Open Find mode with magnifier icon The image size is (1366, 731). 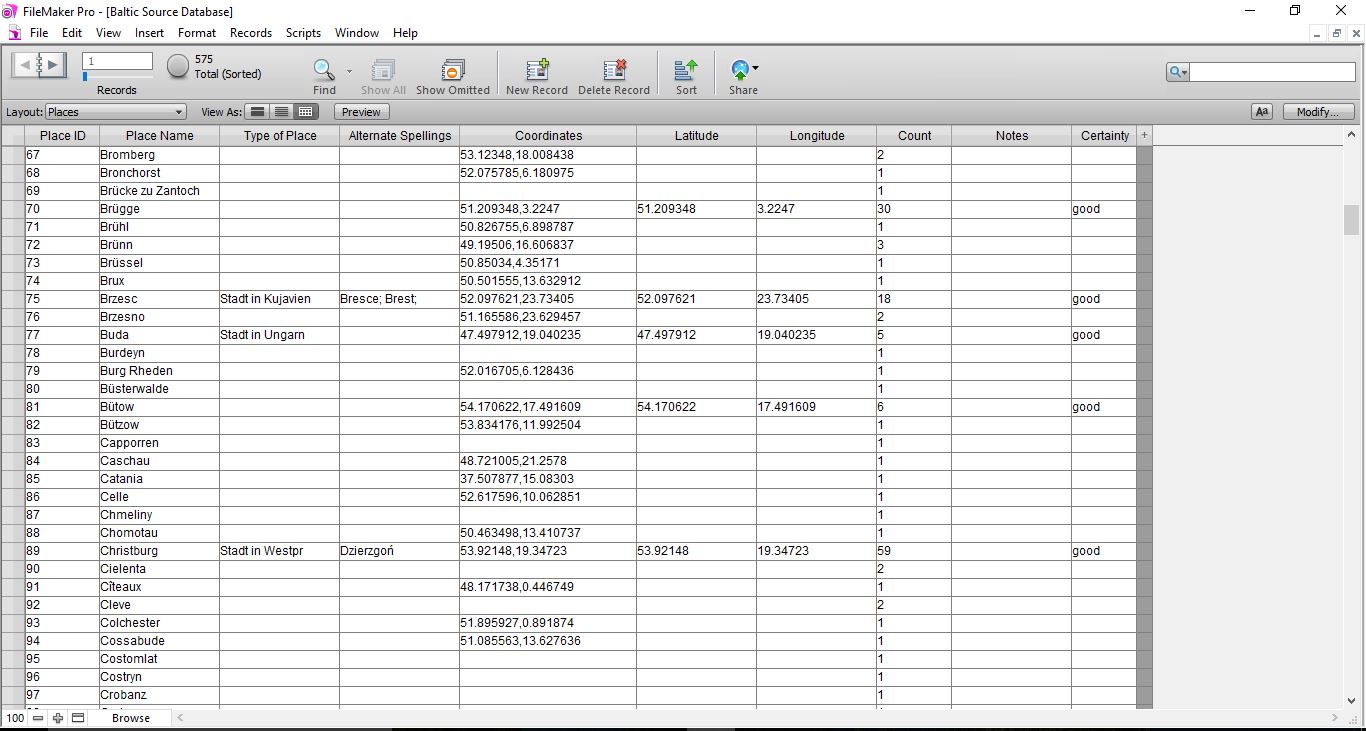pyautogui.click(x=324, y=69)
